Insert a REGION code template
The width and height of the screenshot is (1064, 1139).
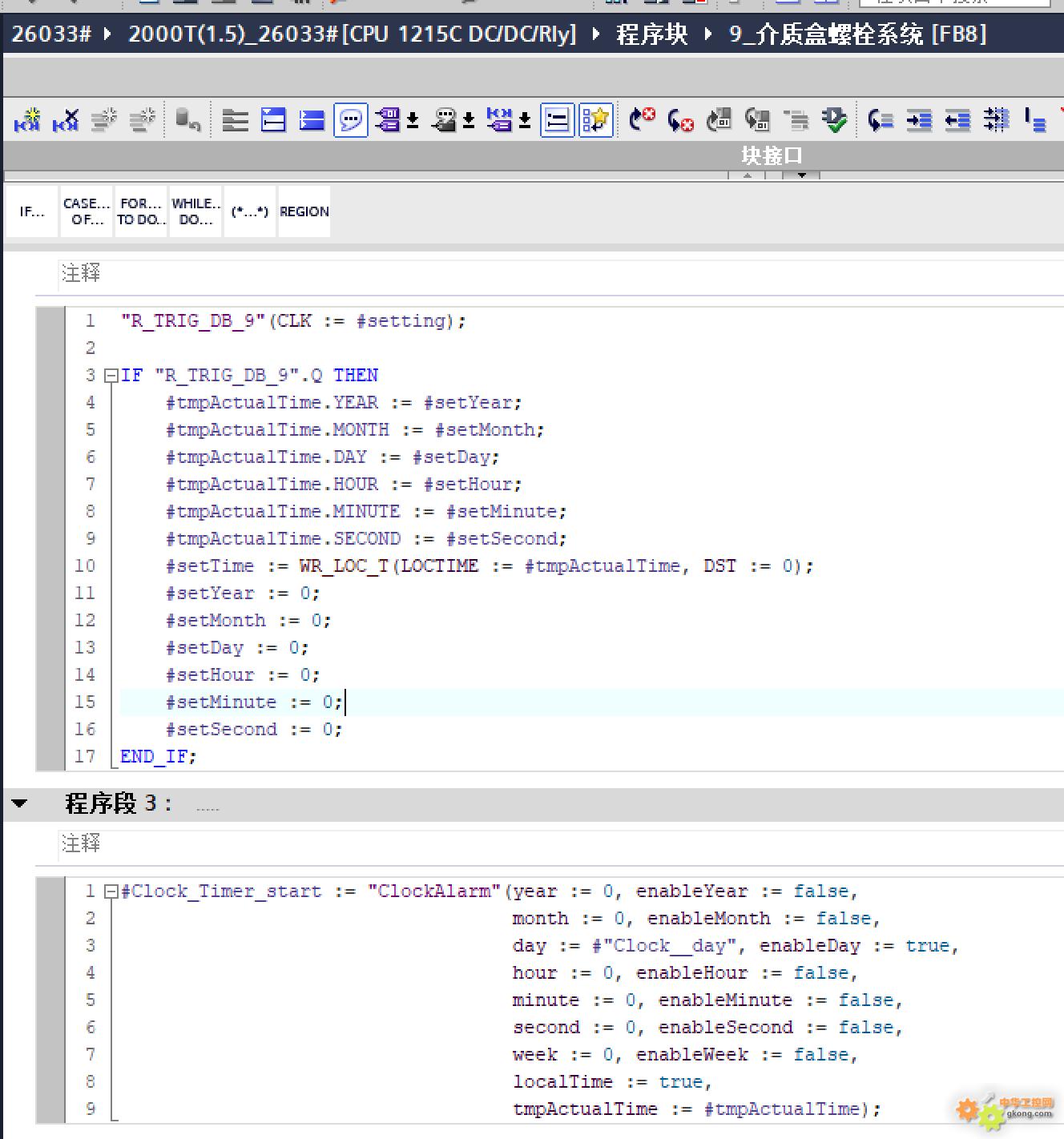tap(304, 211)
